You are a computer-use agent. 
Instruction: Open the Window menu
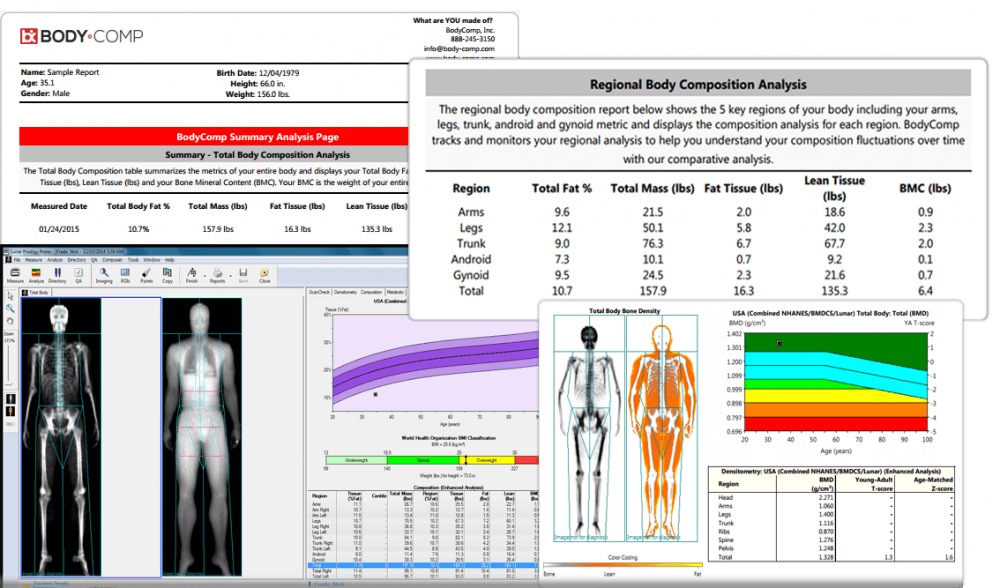click(152, 260)
